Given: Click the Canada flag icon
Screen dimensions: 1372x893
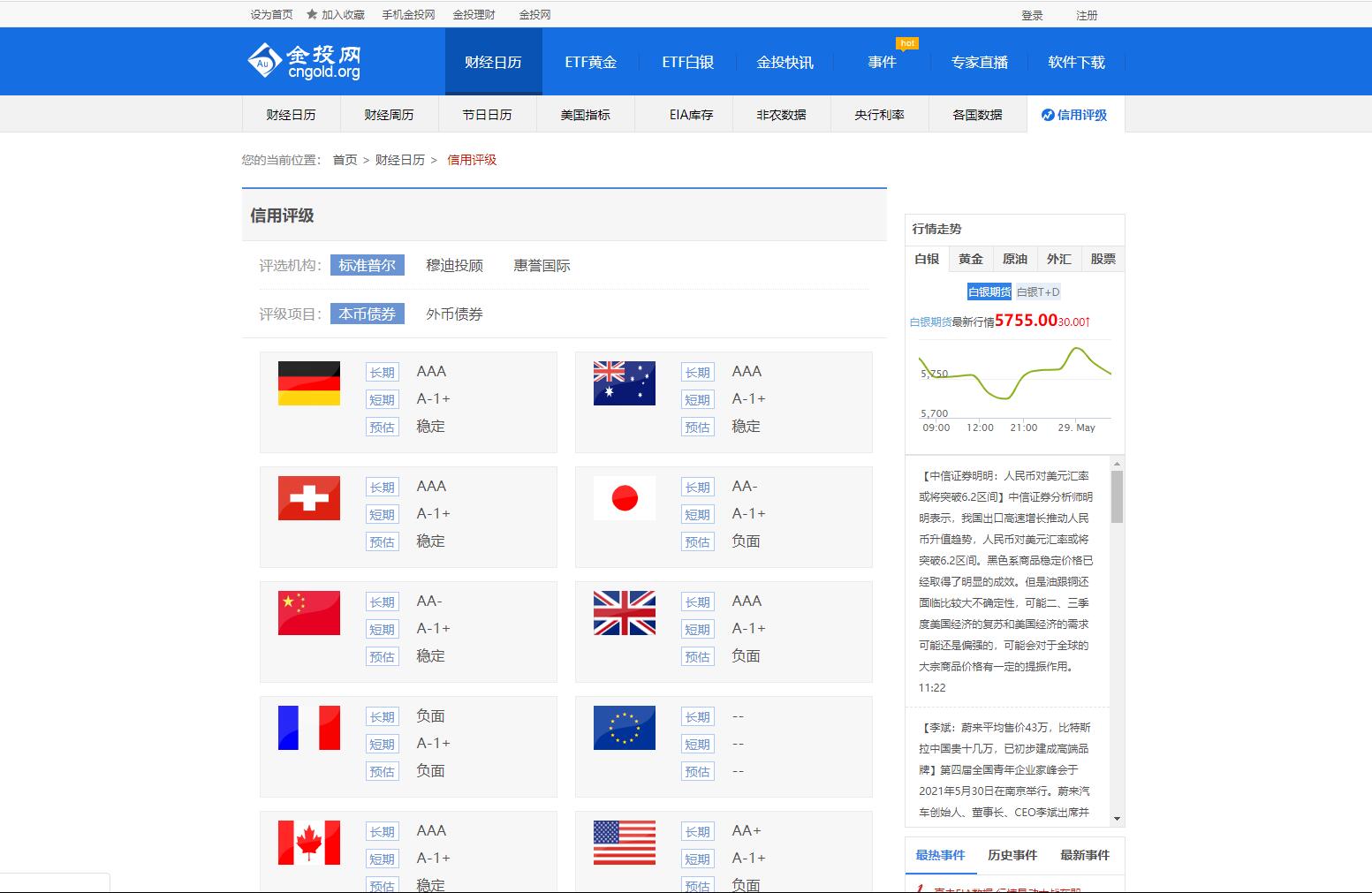Looking at the screenshot, I should tap(308, 842).
